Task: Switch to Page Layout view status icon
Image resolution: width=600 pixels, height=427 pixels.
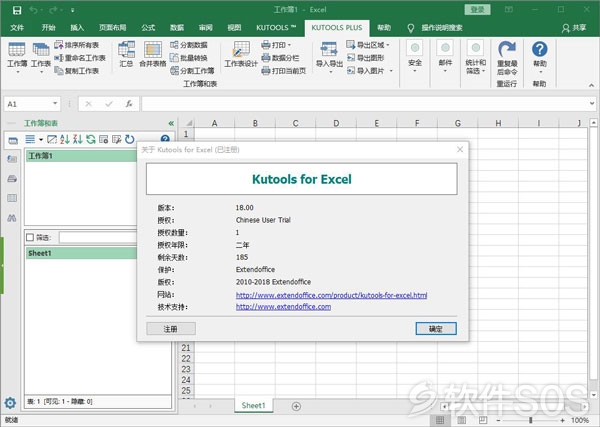Action: coord(461,420)
